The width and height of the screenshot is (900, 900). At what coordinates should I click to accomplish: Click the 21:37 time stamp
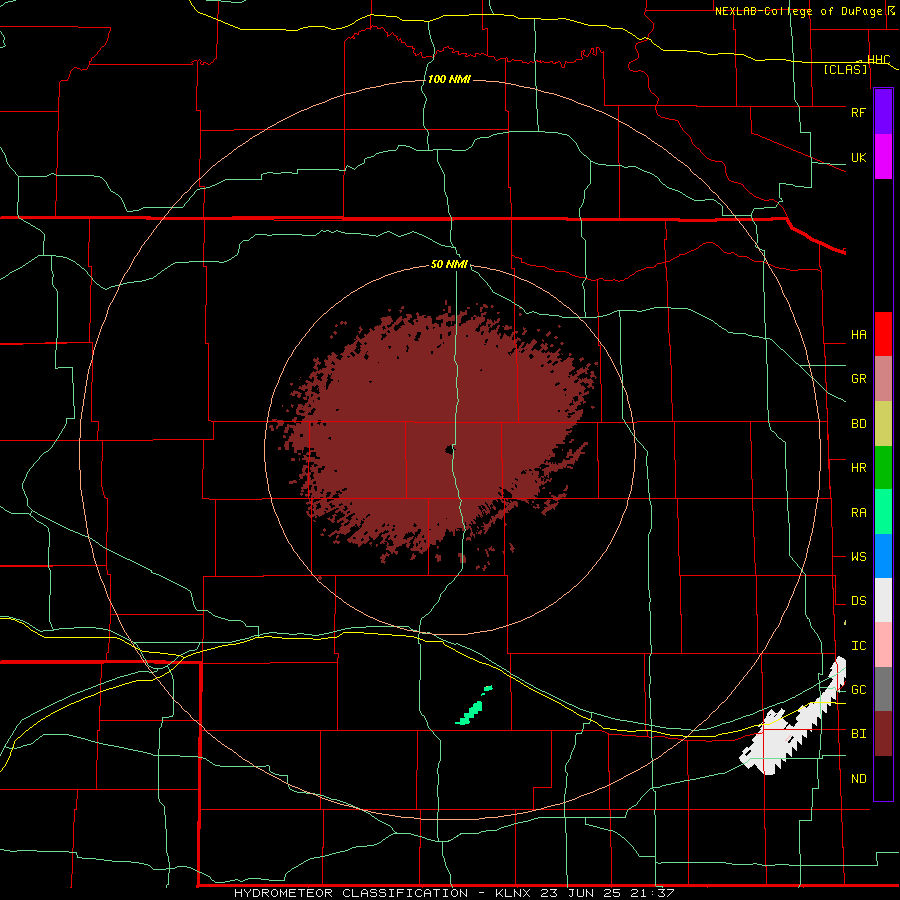pyautogui.click(x=653, y=893)
